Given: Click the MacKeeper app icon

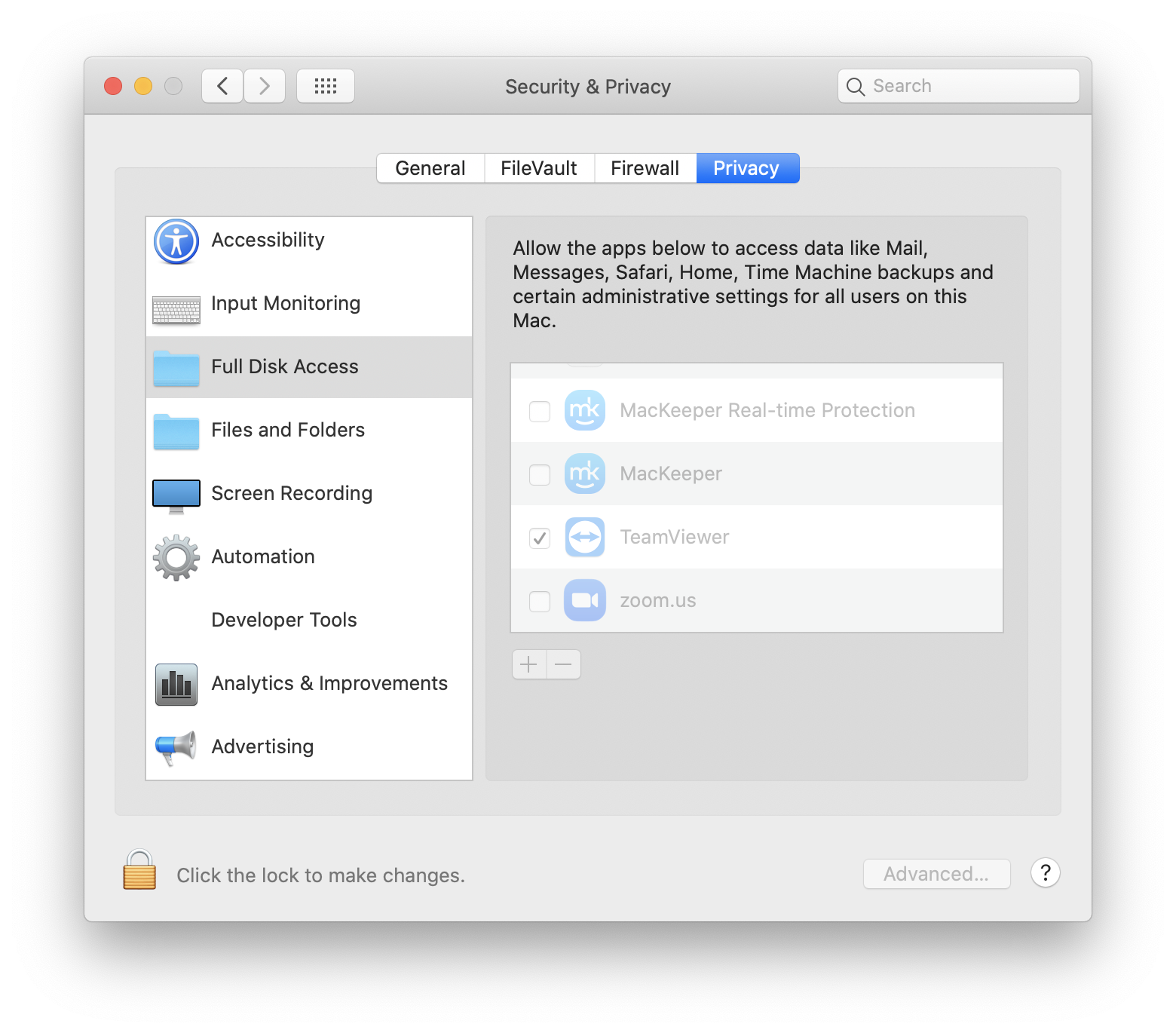Looking at the screenshot, I should (585, 474).
